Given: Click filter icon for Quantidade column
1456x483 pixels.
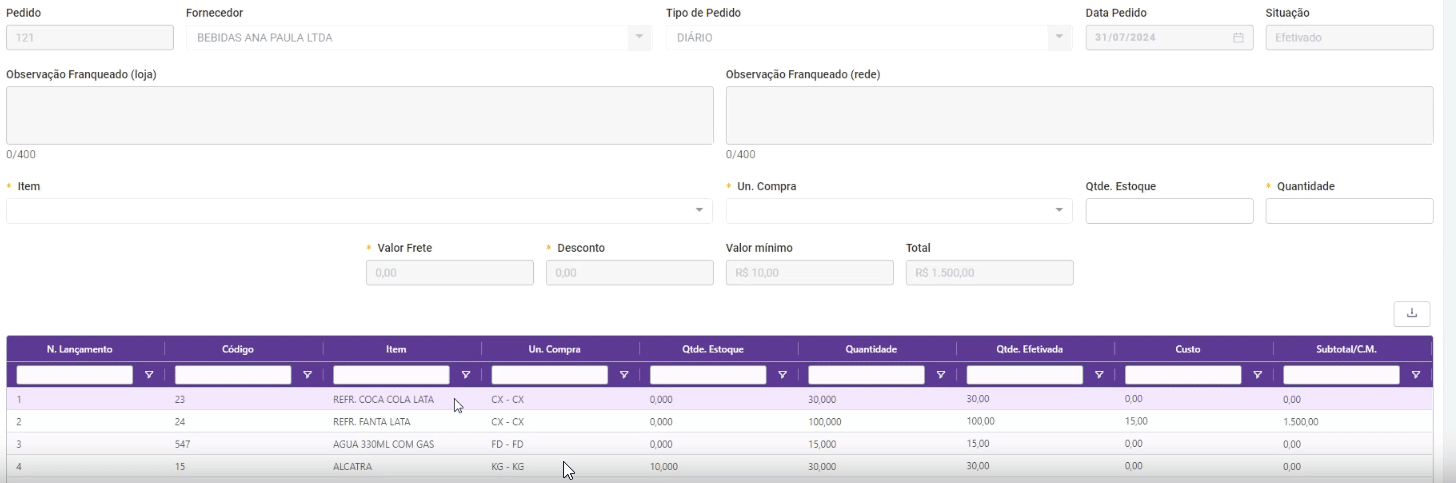Looking at the screenshot, I should (940, 375).
